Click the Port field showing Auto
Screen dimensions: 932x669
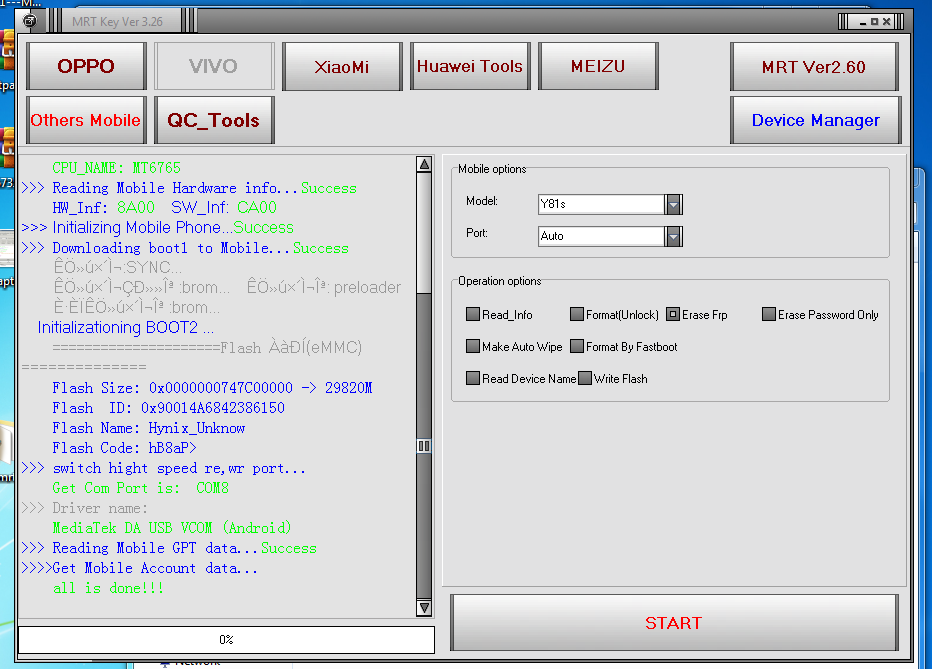tap(601, 236)
